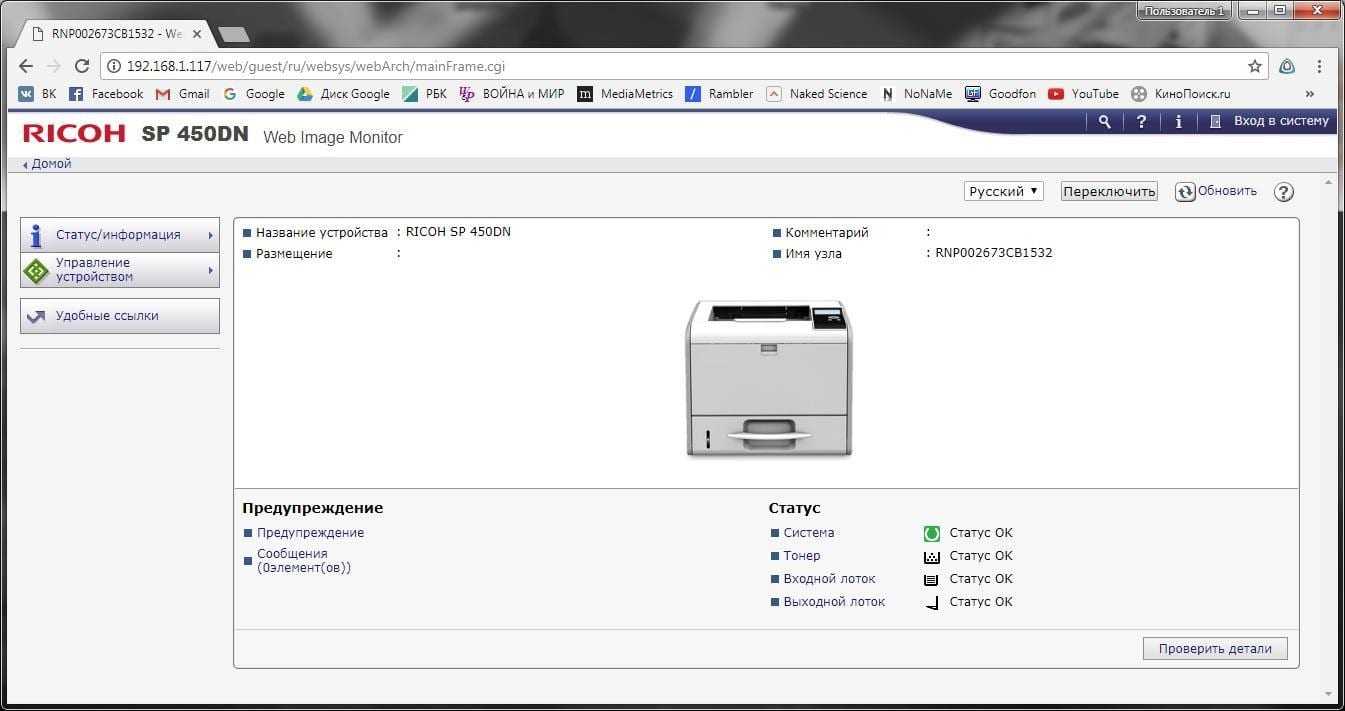
Task: Close the RNP002673CB1532 tab
Action: pyautogui.click(x=198, y=34)
